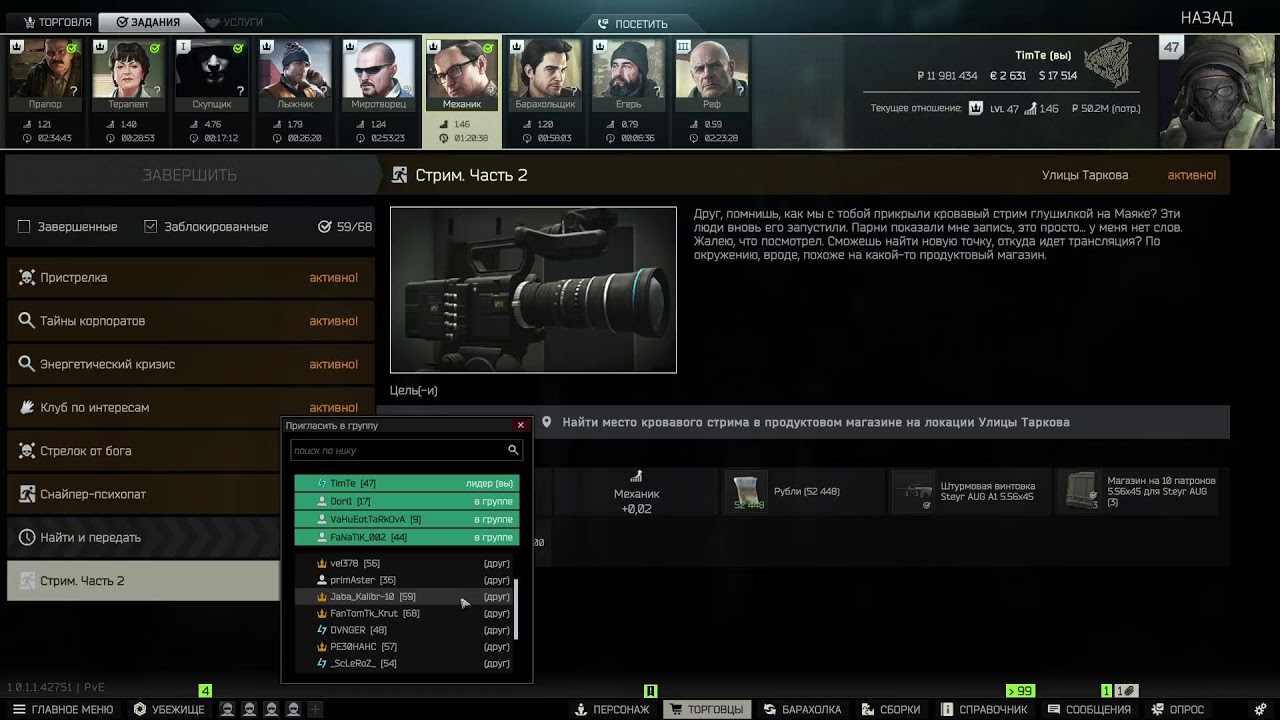Switch to the Торговля tab

pyautogui.click(x=57, y=22)
